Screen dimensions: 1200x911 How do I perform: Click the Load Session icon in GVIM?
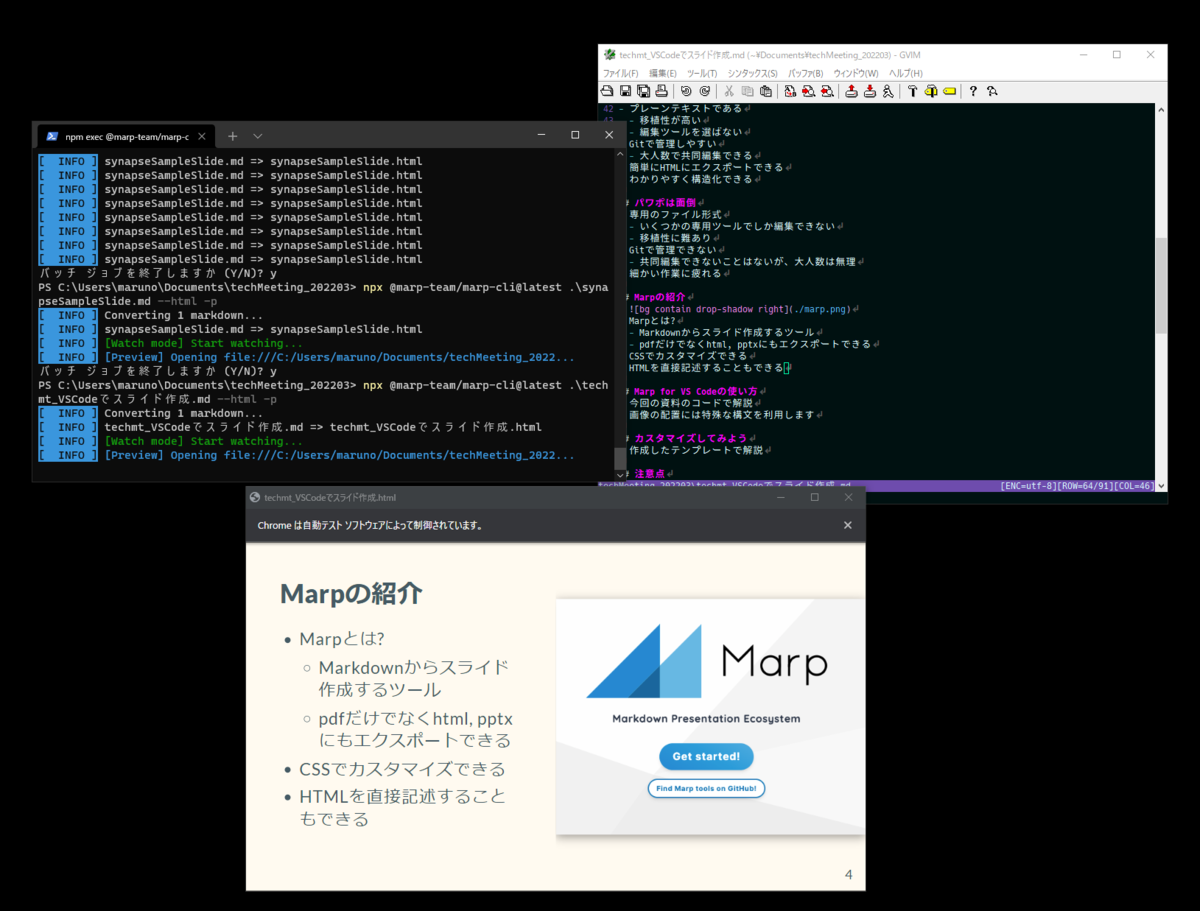(x=851, y=91)
